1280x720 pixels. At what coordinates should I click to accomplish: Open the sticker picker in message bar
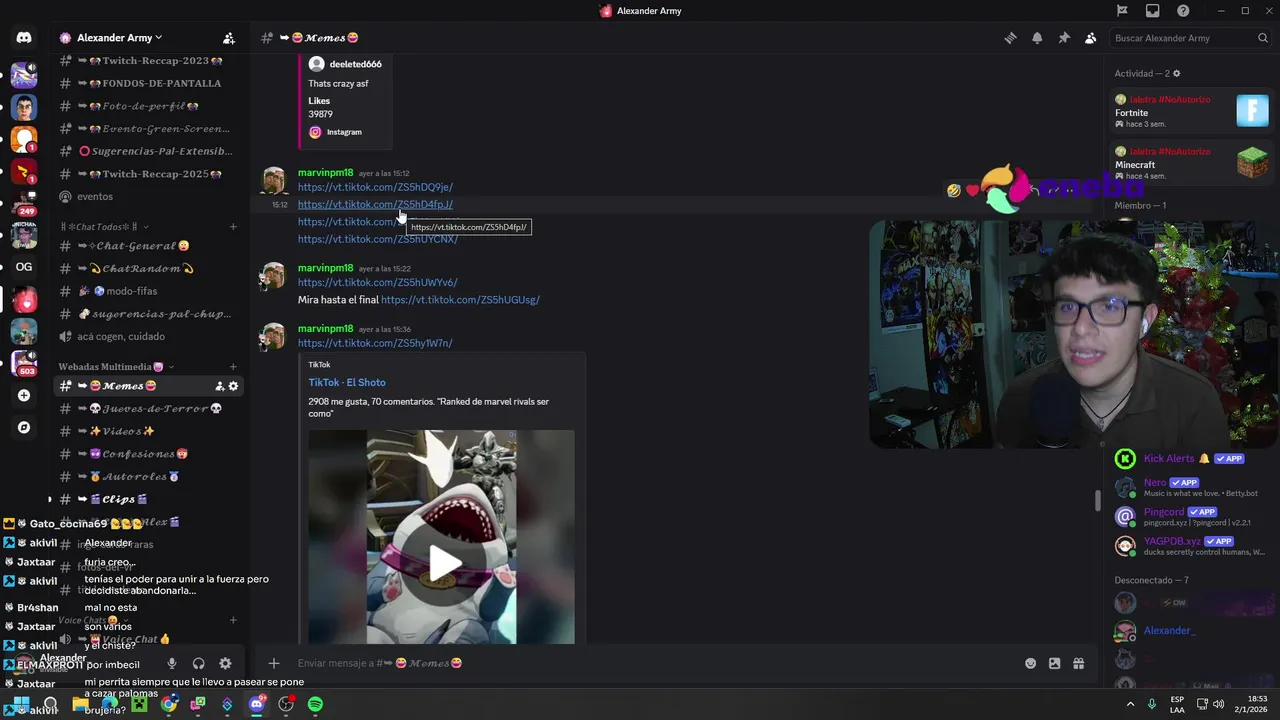[1054, 663]
